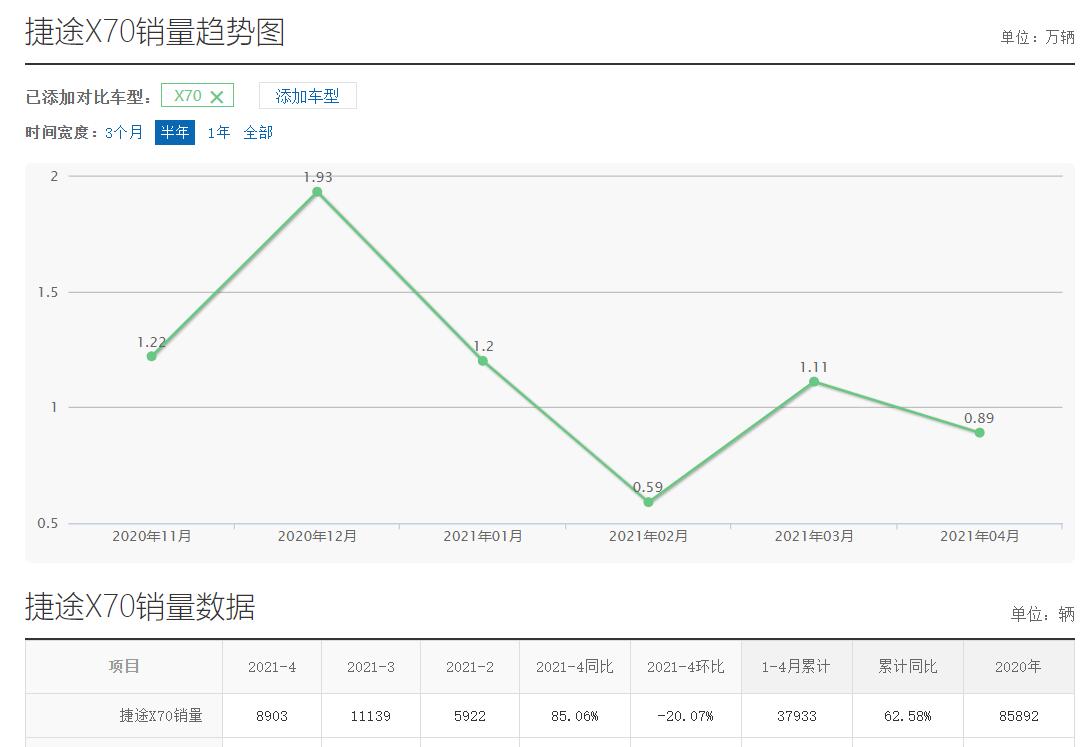Click the 2021年03月 data point 1.11
The image size is (1084, 747).
click(x=814, y=381)
